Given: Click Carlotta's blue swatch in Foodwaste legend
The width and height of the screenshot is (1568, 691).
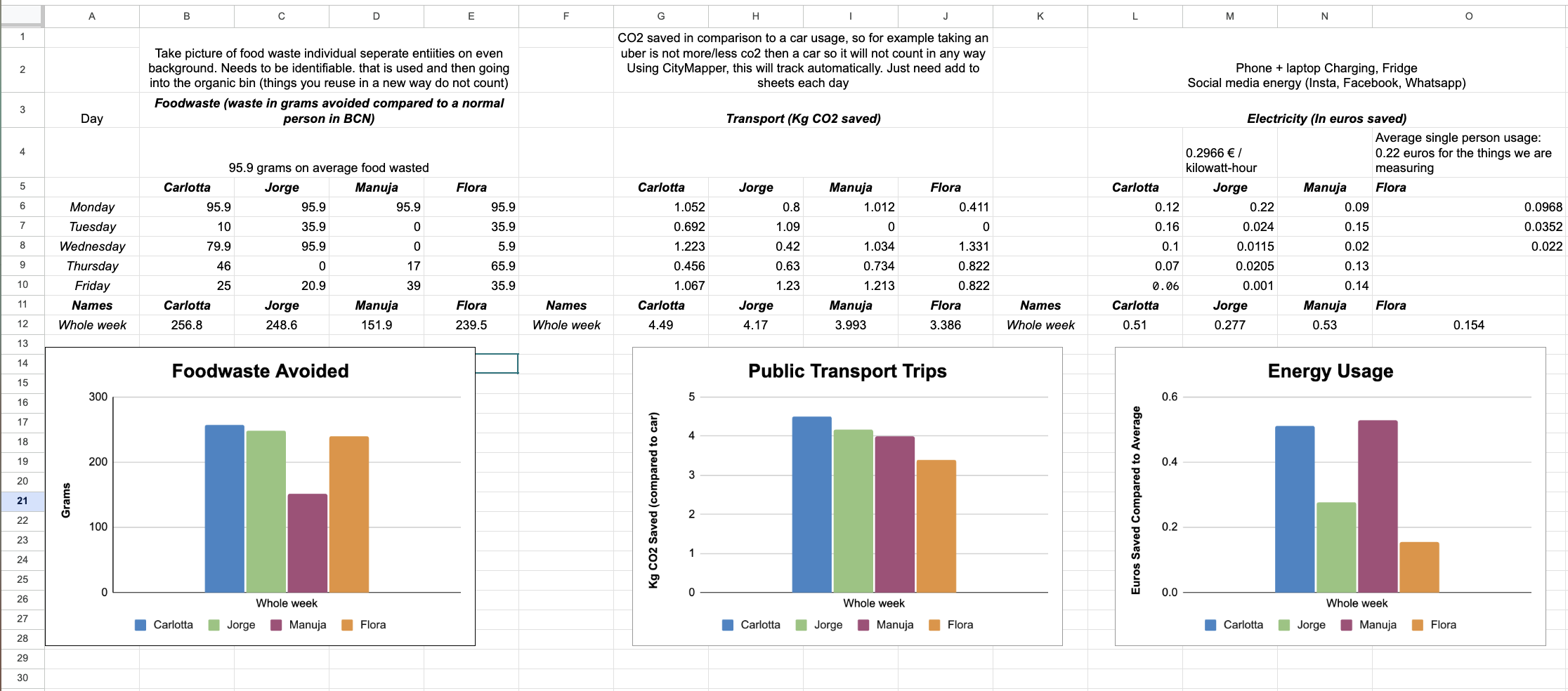Looking at the screenshot, I should pyautogui.click(x=141, y=625).
